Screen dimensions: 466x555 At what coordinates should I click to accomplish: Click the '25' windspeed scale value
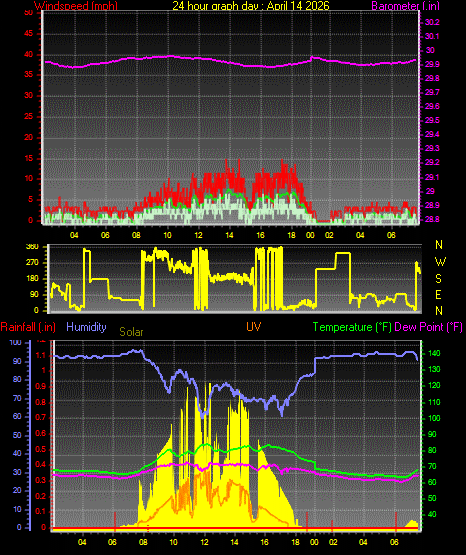[x=28, y=117]
